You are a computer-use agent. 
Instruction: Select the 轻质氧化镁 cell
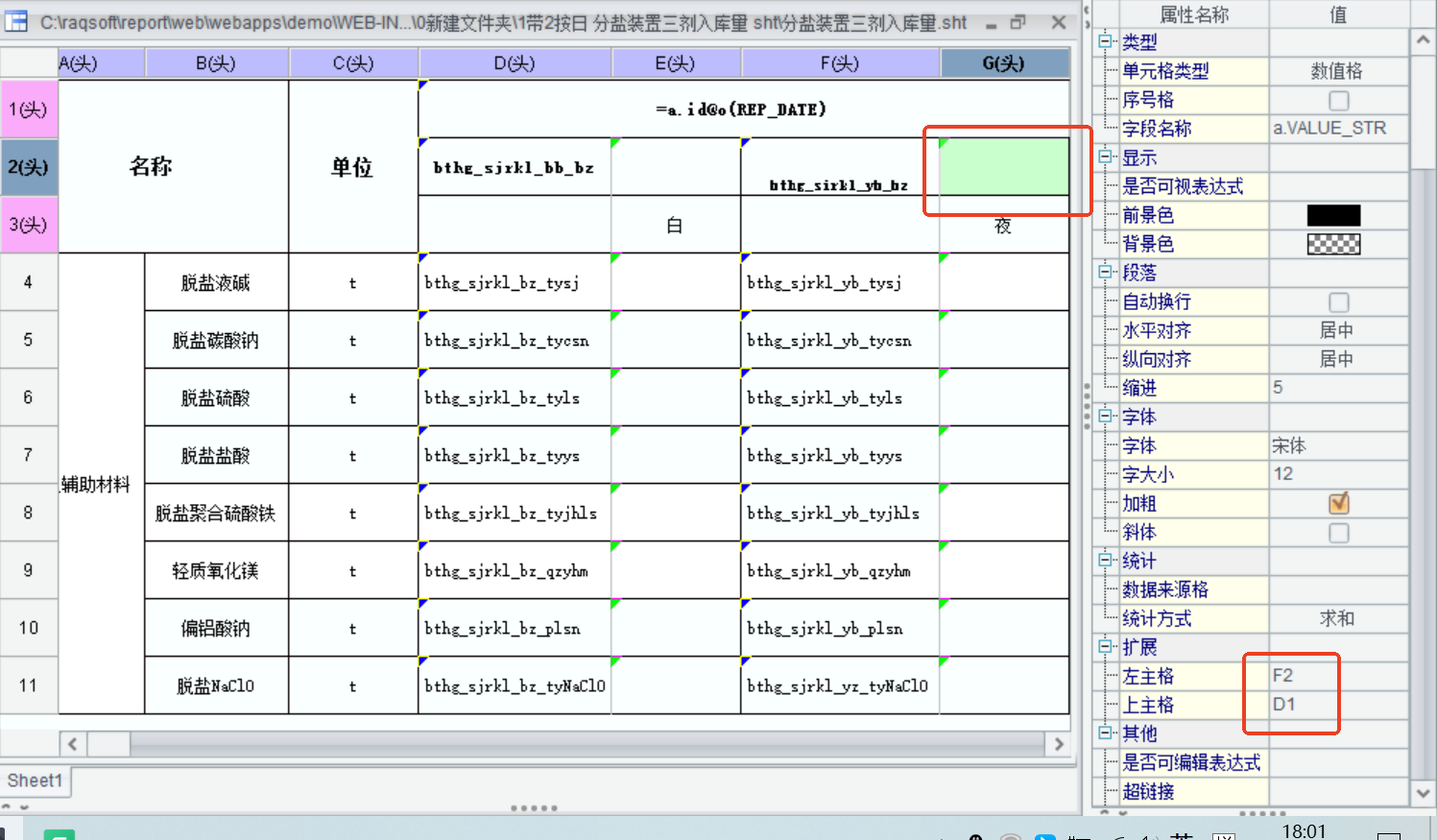click(x=217, y=570)
